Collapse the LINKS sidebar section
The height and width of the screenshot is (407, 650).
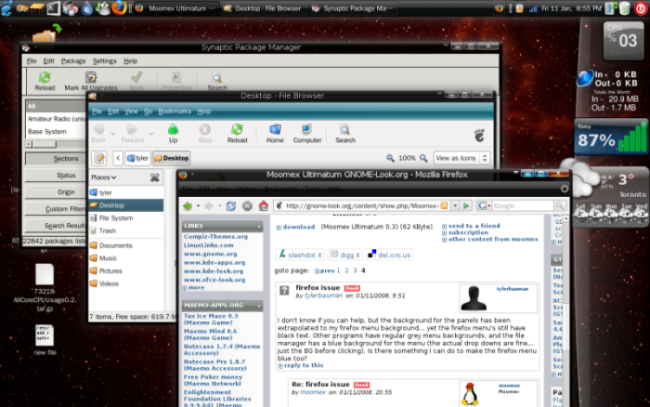pyautogui.click(x=259, y=226)
